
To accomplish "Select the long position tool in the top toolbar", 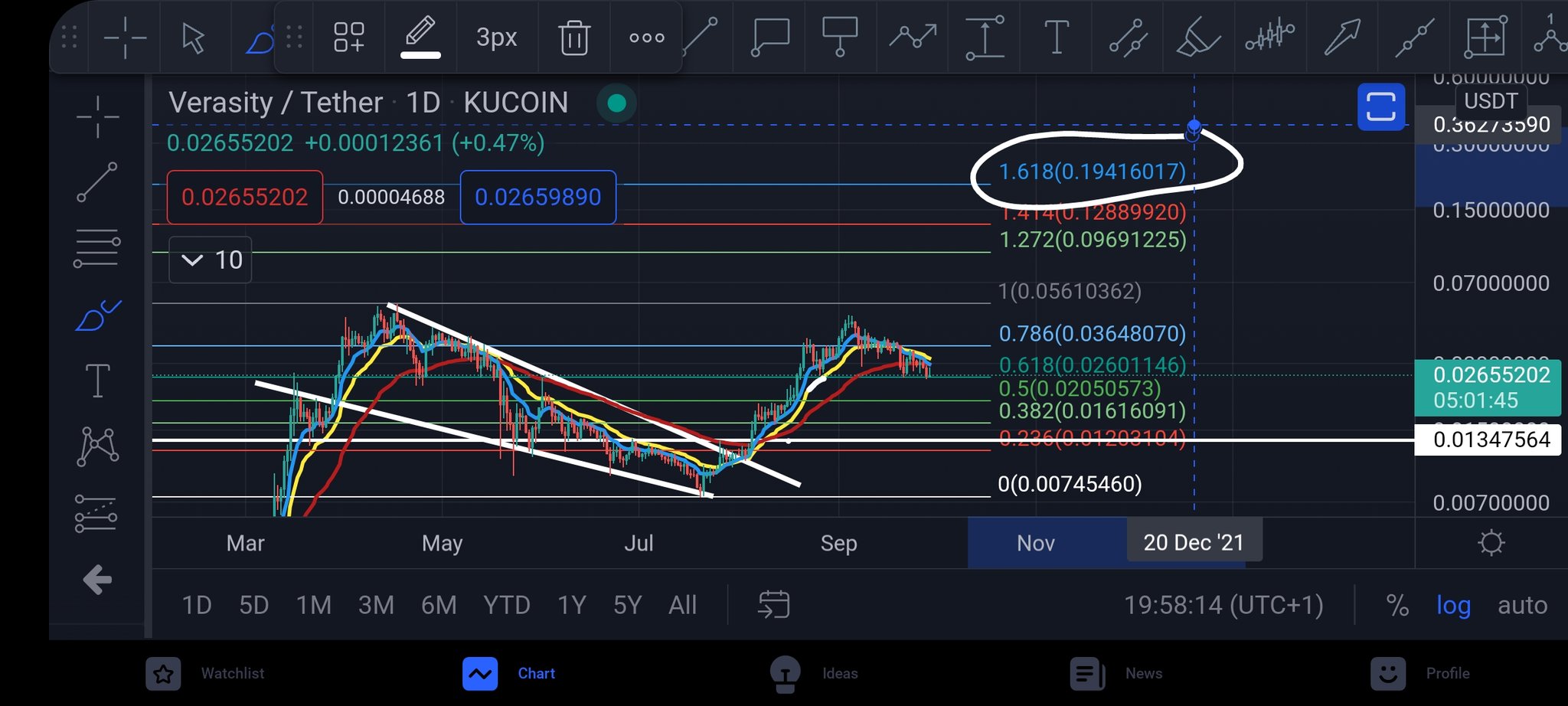I will click(984, 37).
